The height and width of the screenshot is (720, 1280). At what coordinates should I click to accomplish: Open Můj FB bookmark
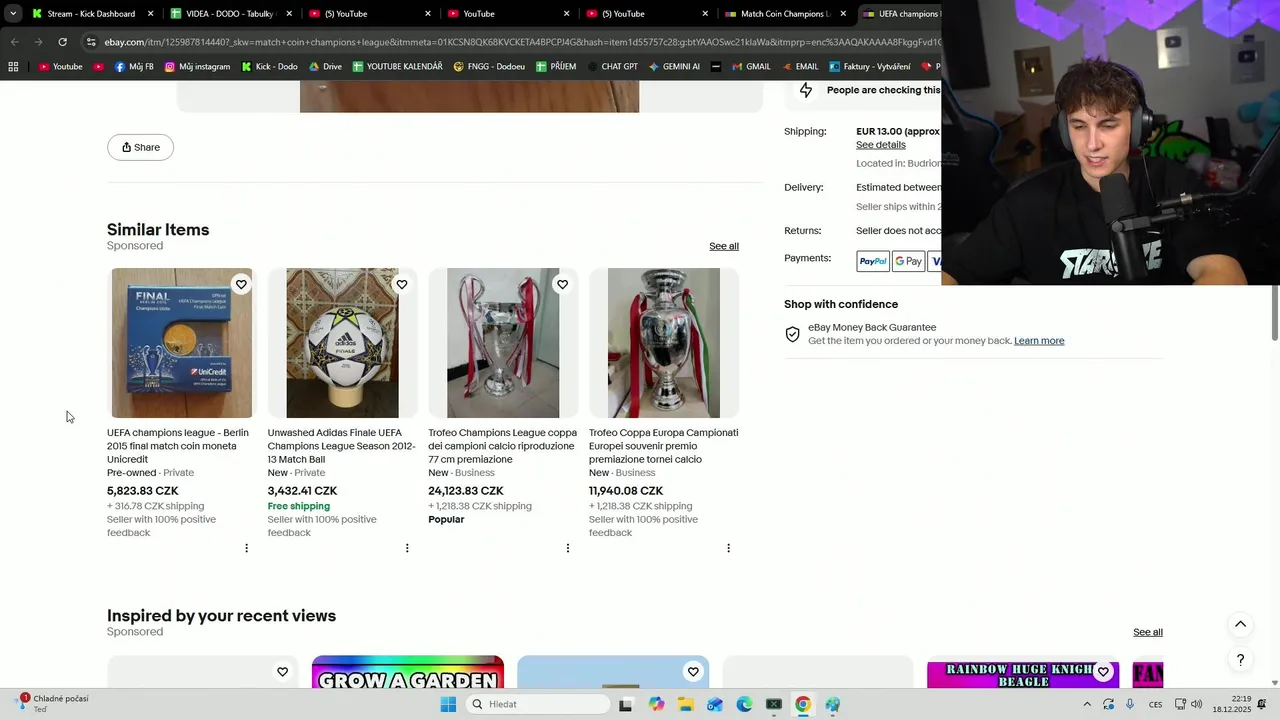click(x=134, y=67)
